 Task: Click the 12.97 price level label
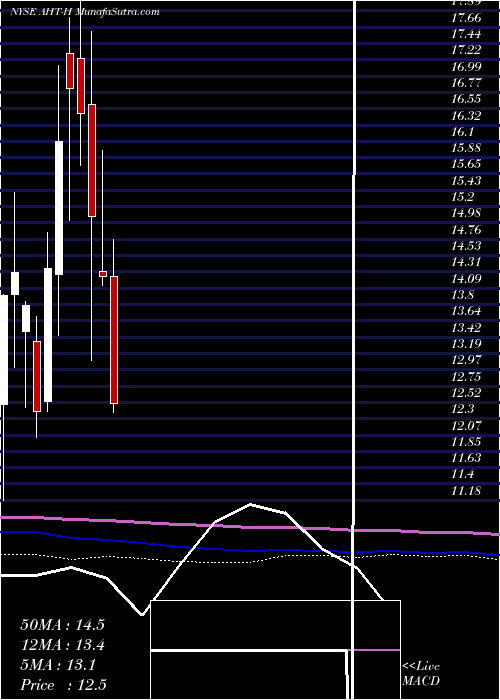pos(467,360)
